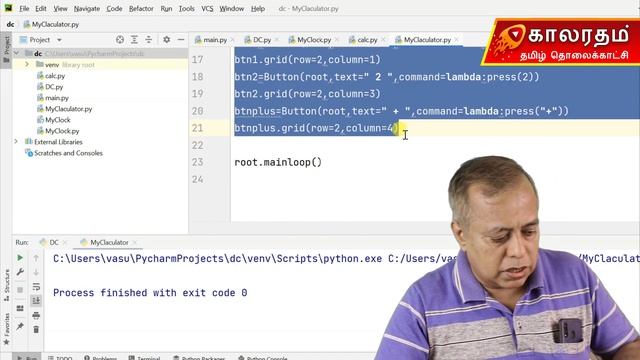The height and width of the screenshot is (360, 640).
Task: Click the print icon in run console
Action: (36, 315)
